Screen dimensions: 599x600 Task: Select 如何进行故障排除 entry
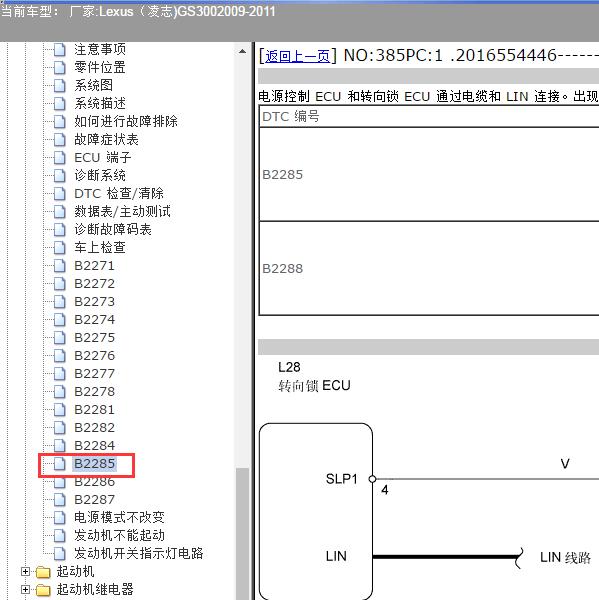126,121
